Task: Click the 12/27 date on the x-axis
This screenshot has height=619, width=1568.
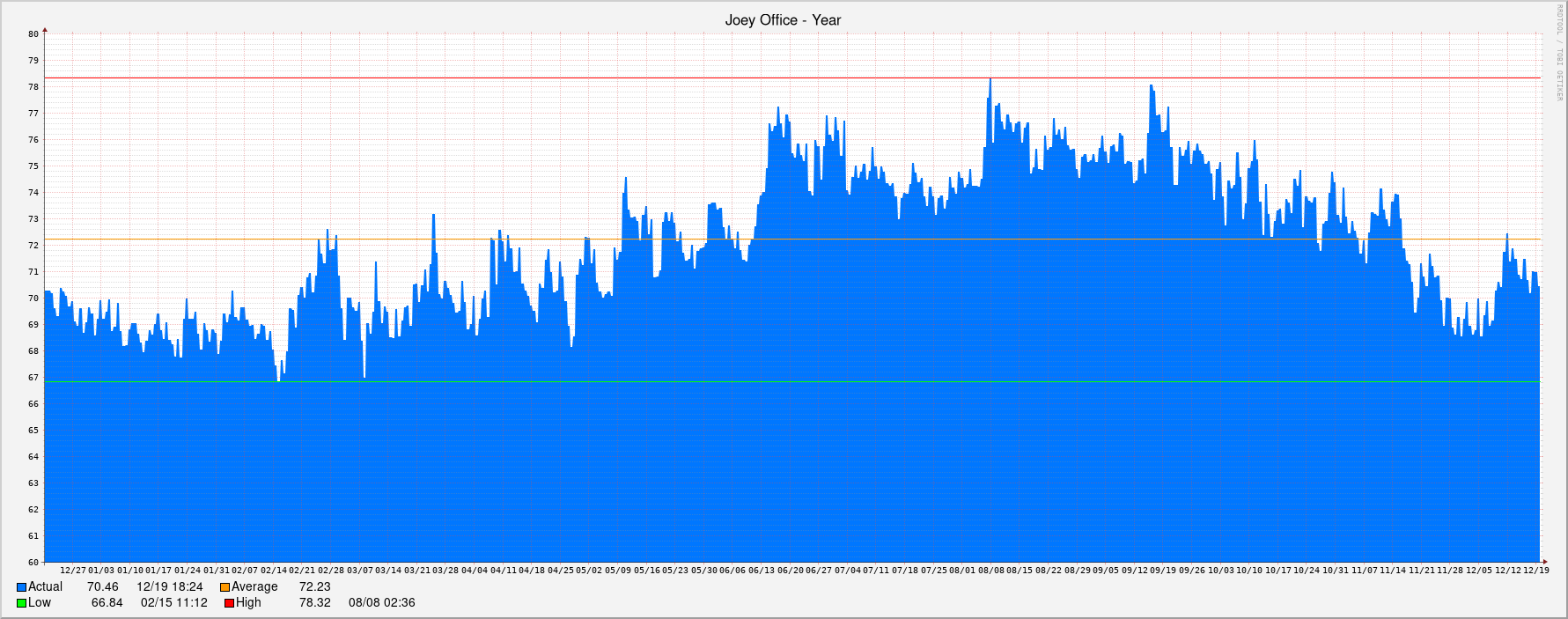Action: click(x=73, y=571)
